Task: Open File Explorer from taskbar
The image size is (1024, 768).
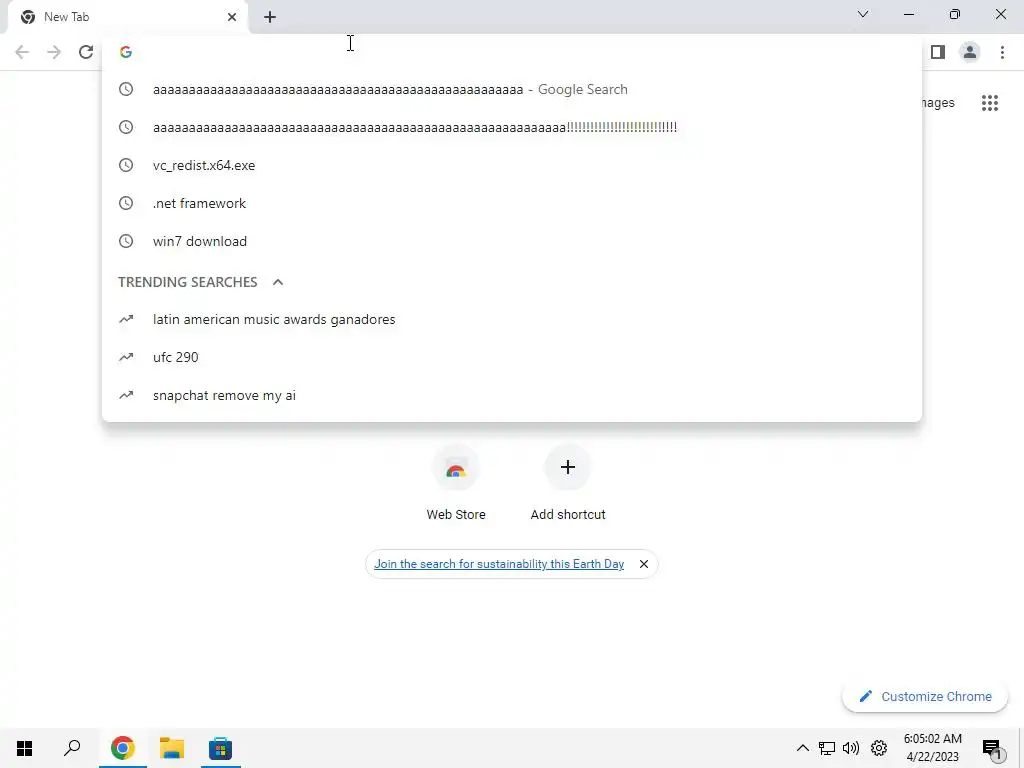Action: point(172,748)
